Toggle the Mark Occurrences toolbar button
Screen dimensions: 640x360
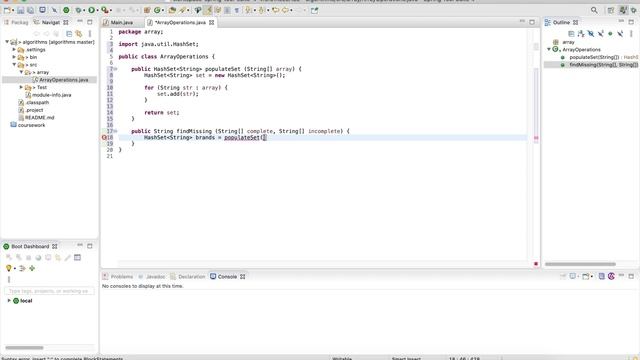coord(208,10)
